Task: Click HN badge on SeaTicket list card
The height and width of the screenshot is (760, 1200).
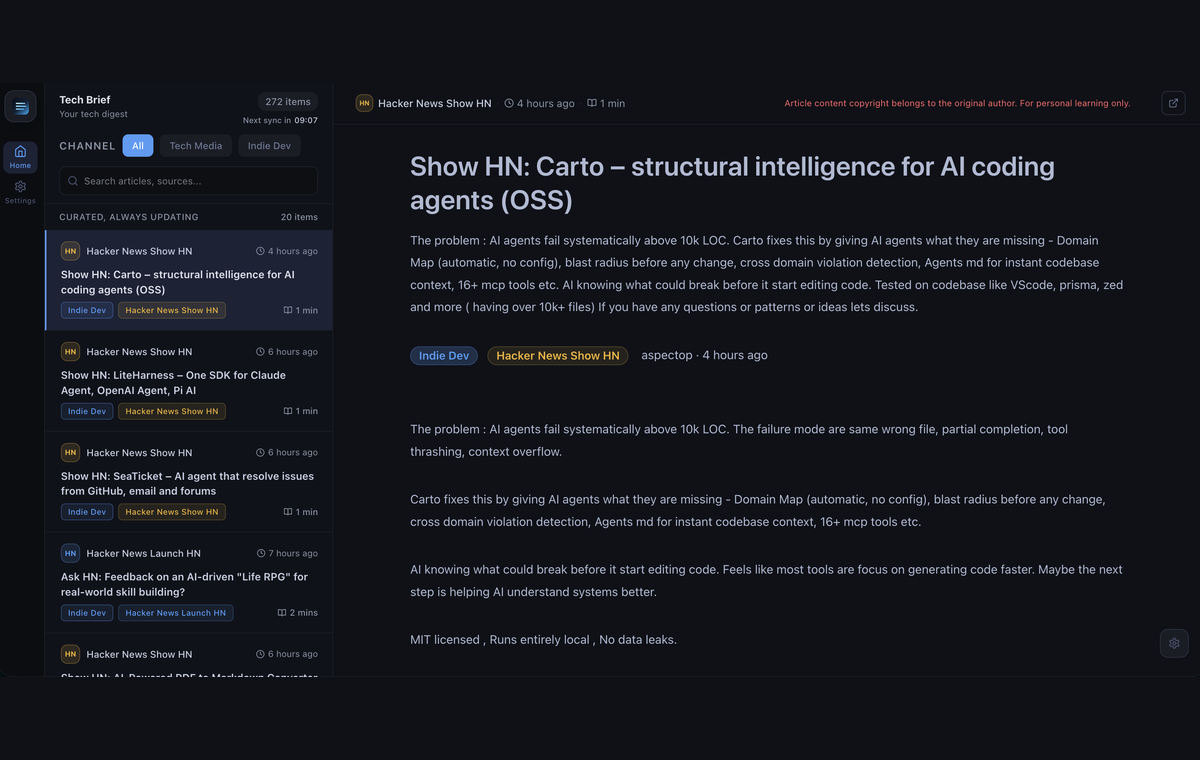Action: pos(70,453)
